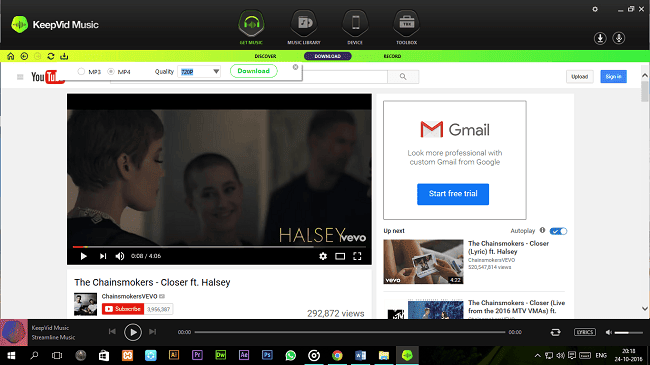Open Closer (Lyric) ft. Halsey video title
Screen dimensions: 650x365
pos(508,248)
